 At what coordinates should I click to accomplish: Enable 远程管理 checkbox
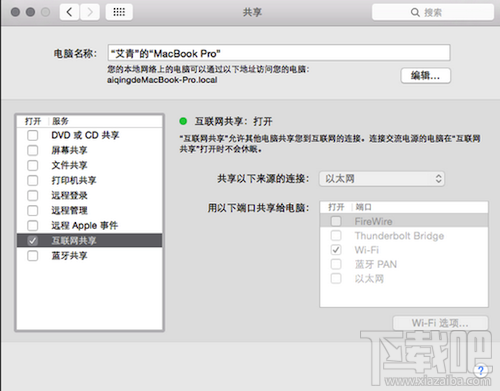33,210
